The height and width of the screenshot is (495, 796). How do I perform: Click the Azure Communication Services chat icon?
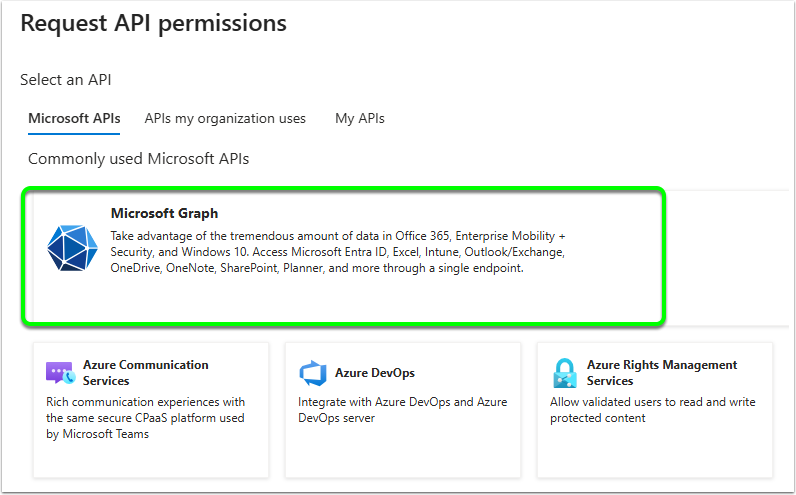(60, 373)
